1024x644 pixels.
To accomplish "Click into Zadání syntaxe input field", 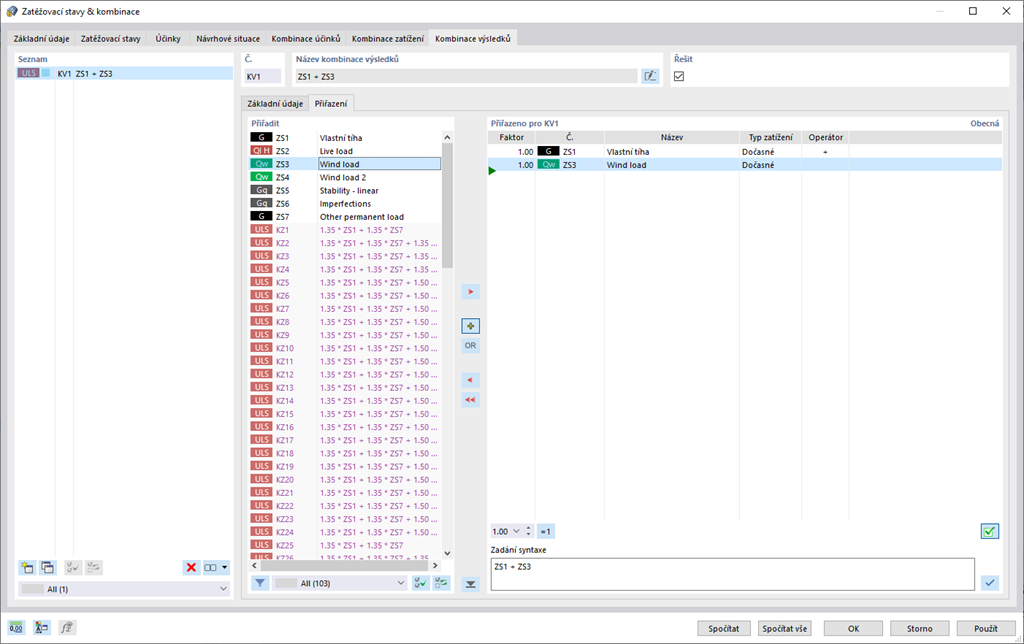I will [x=732, y=574].
